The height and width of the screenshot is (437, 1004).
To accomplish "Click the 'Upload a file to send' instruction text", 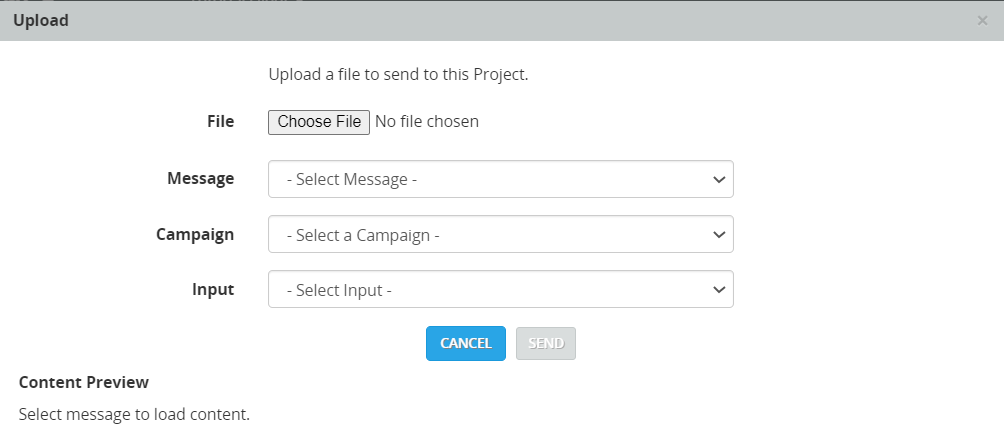I will tap(398, 74).
